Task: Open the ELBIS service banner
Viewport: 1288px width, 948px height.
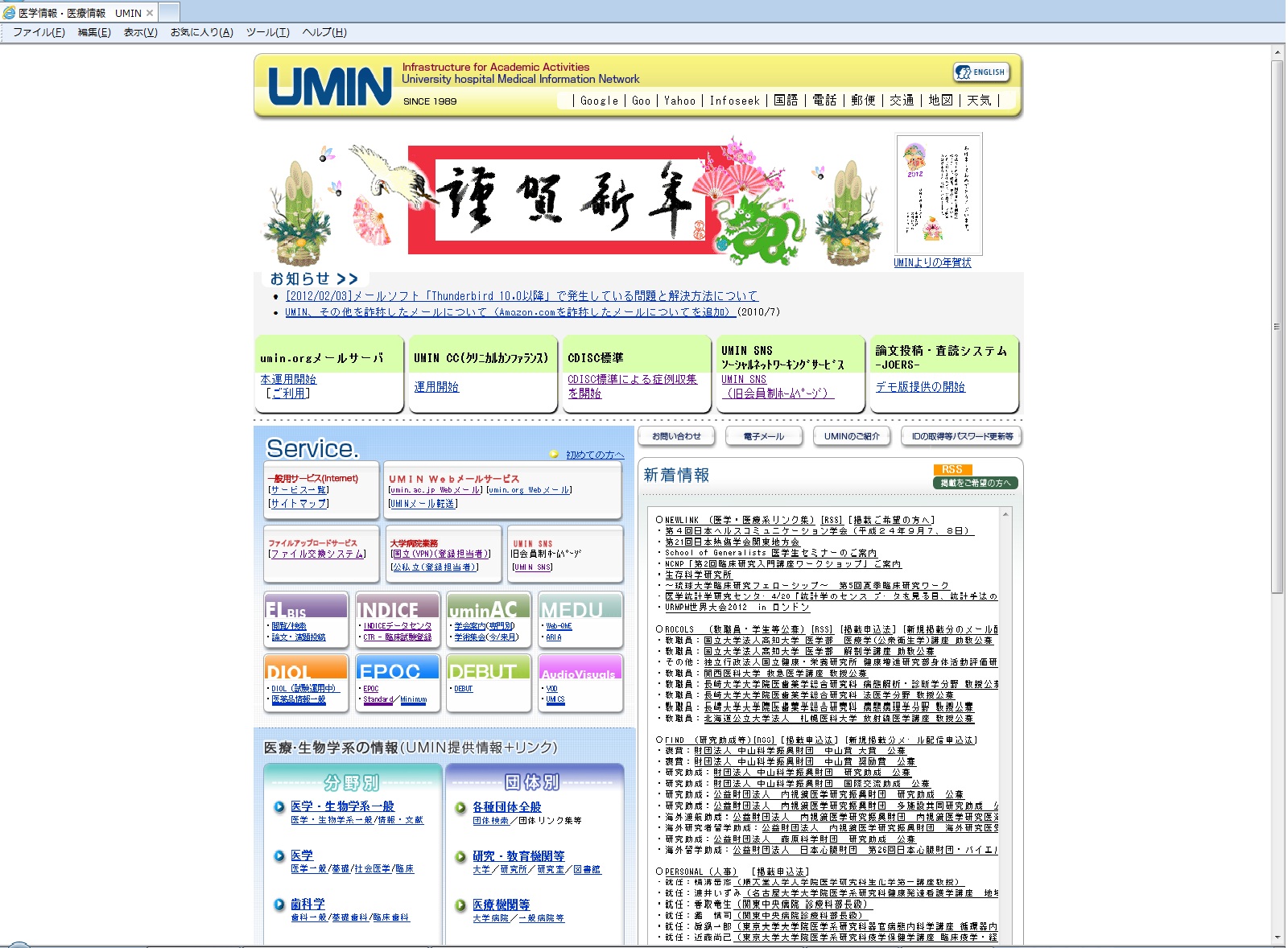Action: [306, 606]
